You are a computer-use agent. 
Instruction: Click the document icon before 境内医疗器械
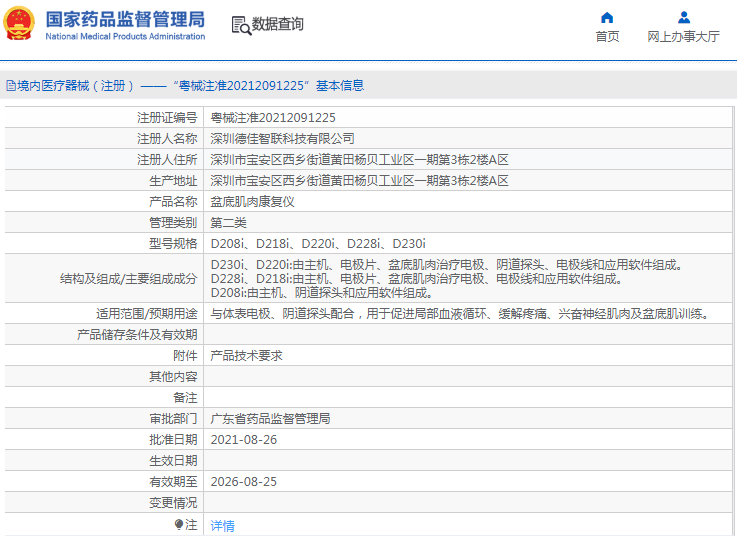pyautogui.click(x=11, y=86)
